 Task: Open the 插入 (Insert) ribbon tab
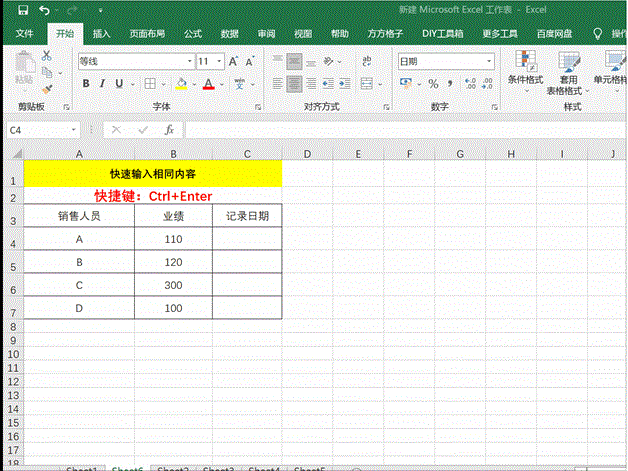(101, 33)
